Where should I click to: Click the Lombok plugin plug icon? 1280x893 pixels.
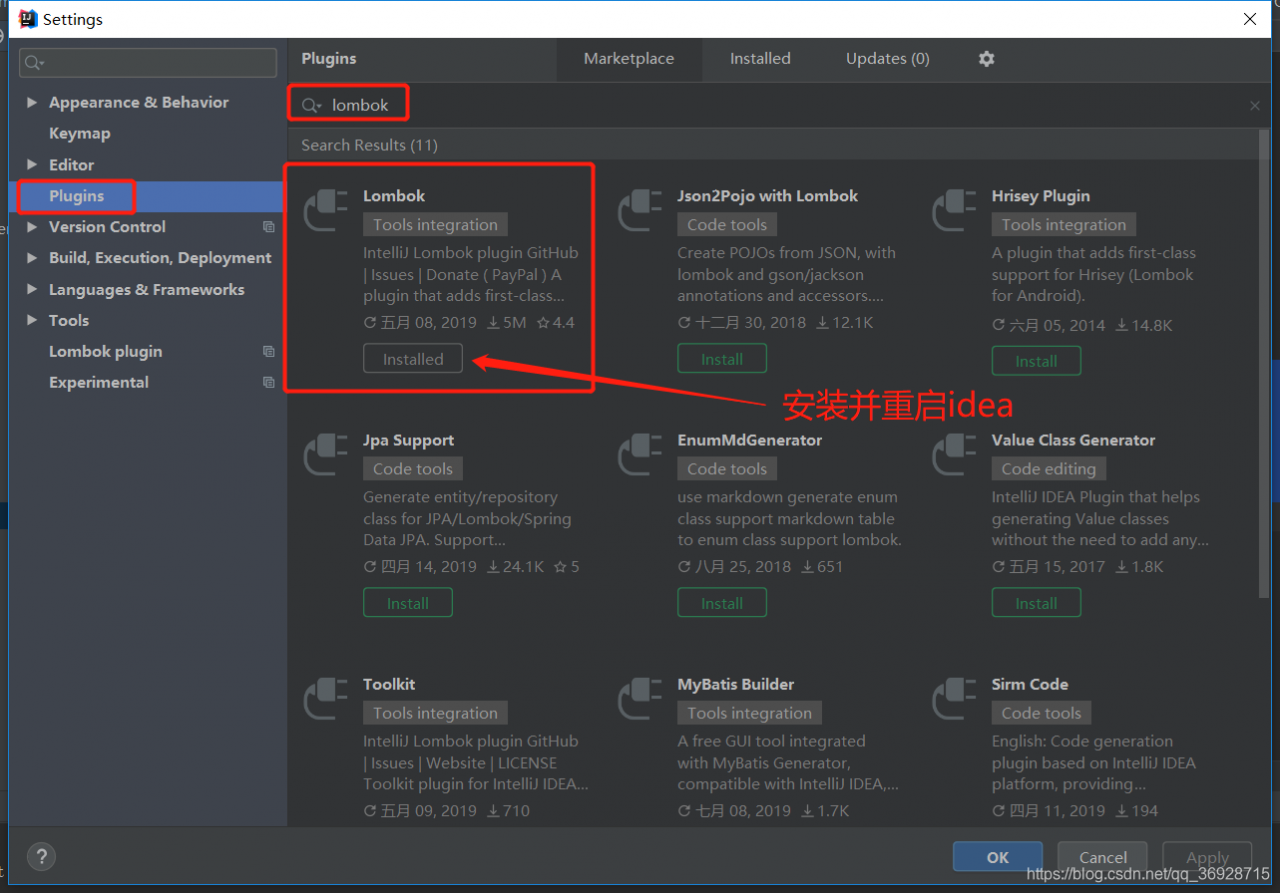[326, 210]
